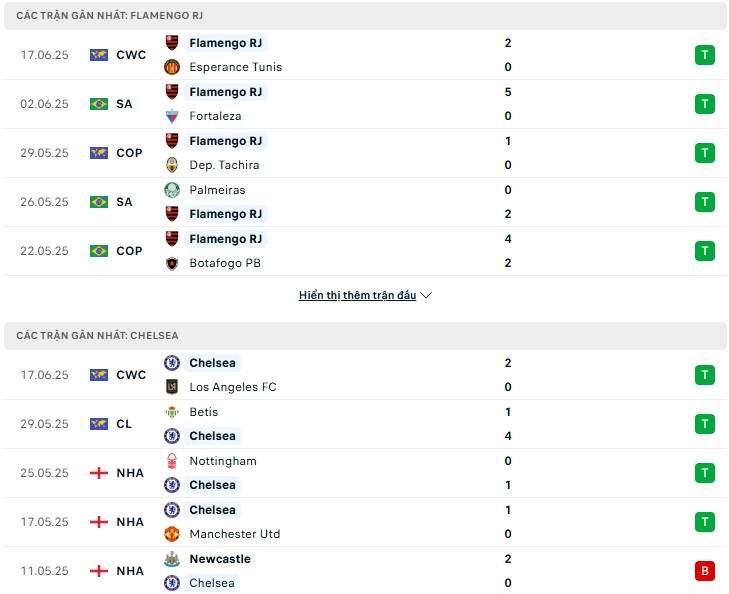Click the Fortaleza team logo
This screenshot has width=729, height=594.
[x=172, y=116]
